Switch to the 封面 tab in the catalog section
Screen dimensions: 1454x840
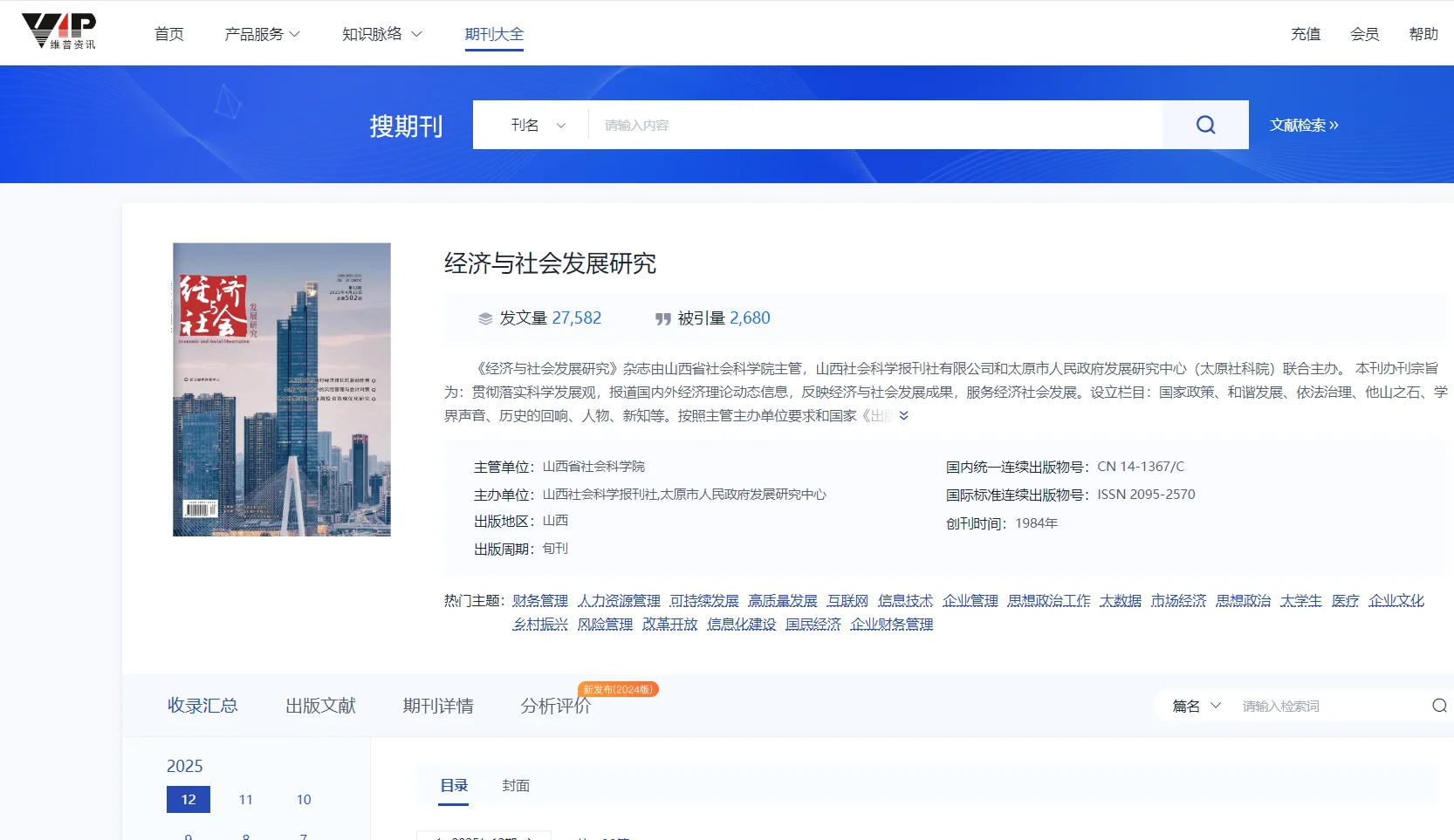[x=516, y=785]
